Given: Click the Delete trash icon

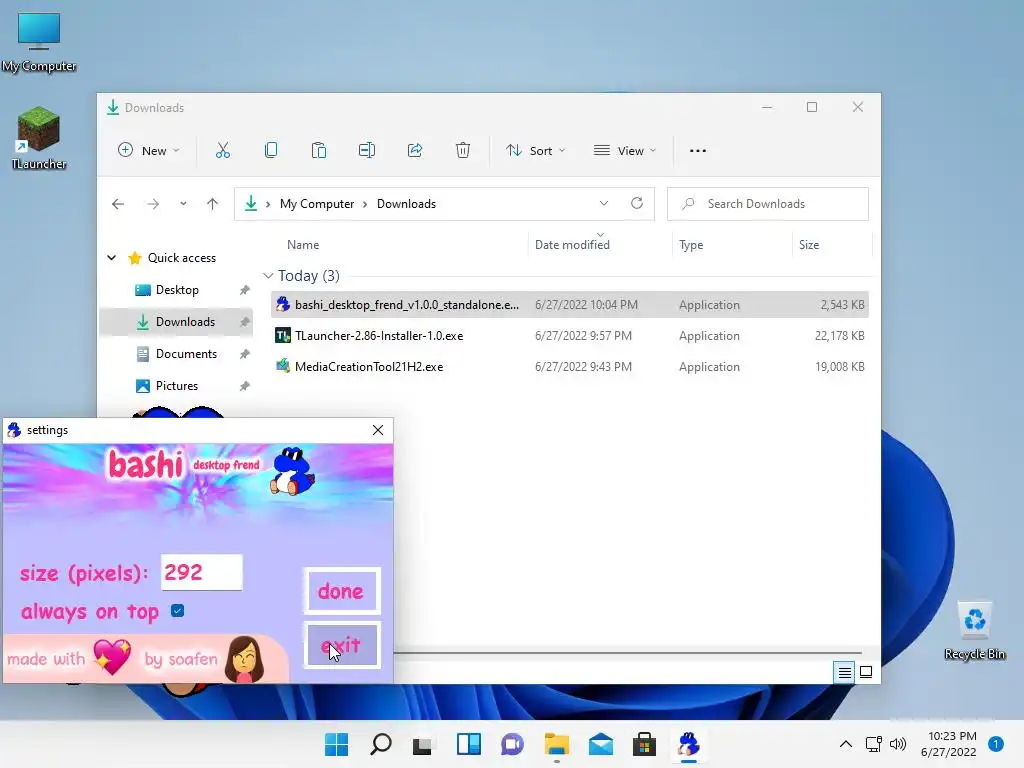Looking at the screenshot, I should coord(462,151).
